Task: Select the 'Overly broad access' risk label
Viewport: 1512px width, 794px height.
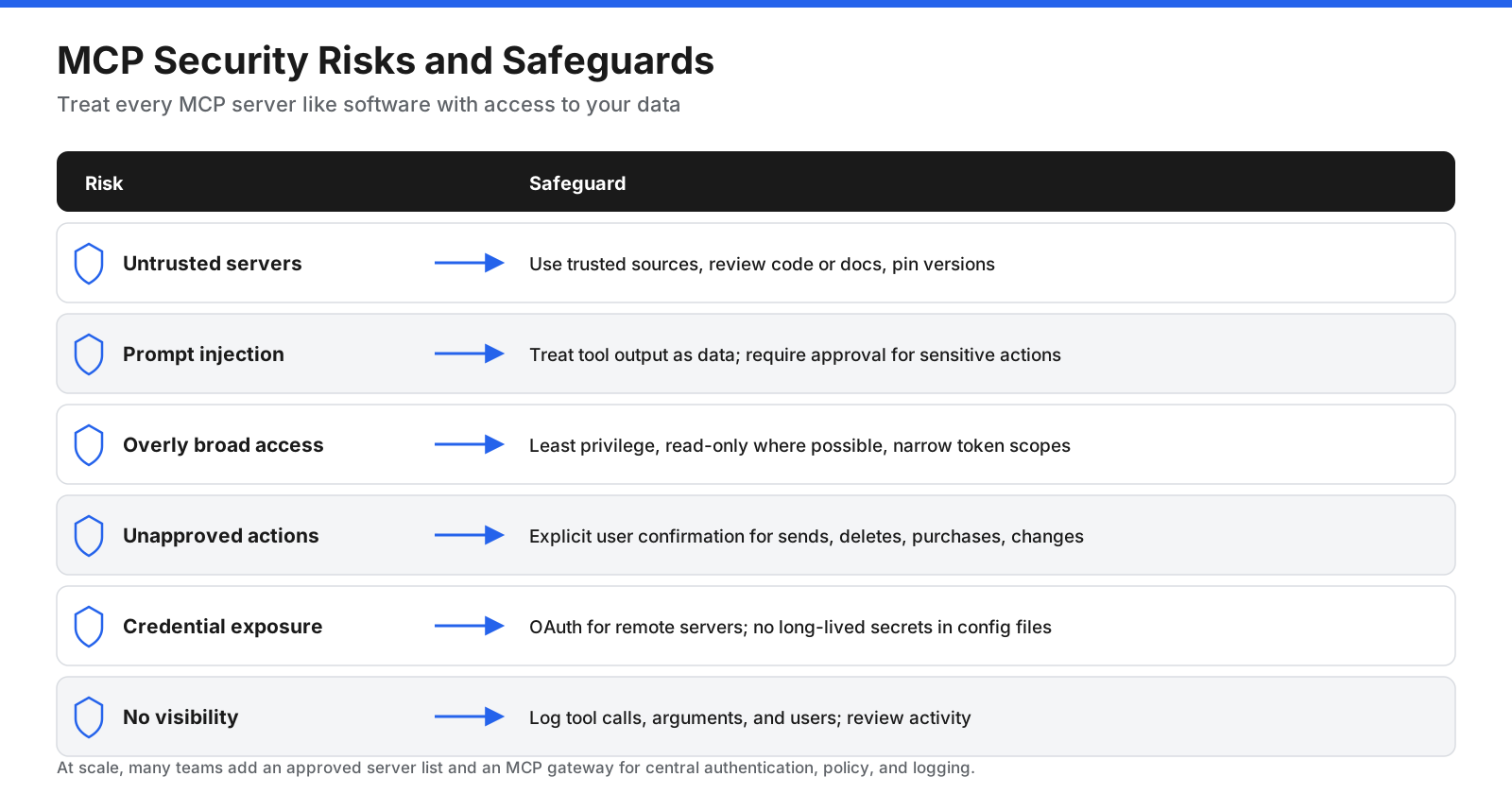Action: coord(223,445)
